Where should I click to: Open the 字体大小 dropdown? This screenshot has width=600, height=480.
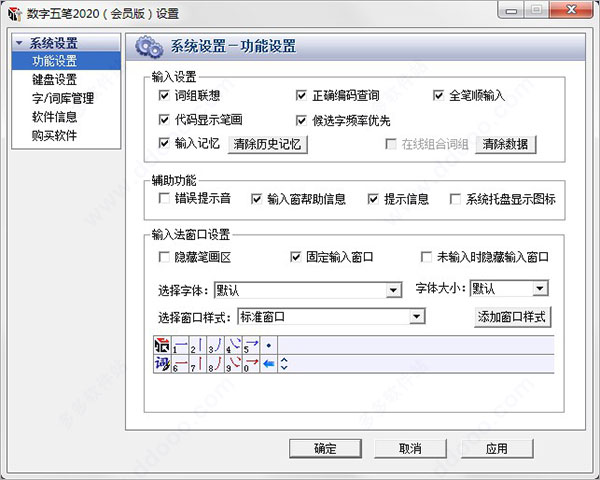tap(540, 288)
